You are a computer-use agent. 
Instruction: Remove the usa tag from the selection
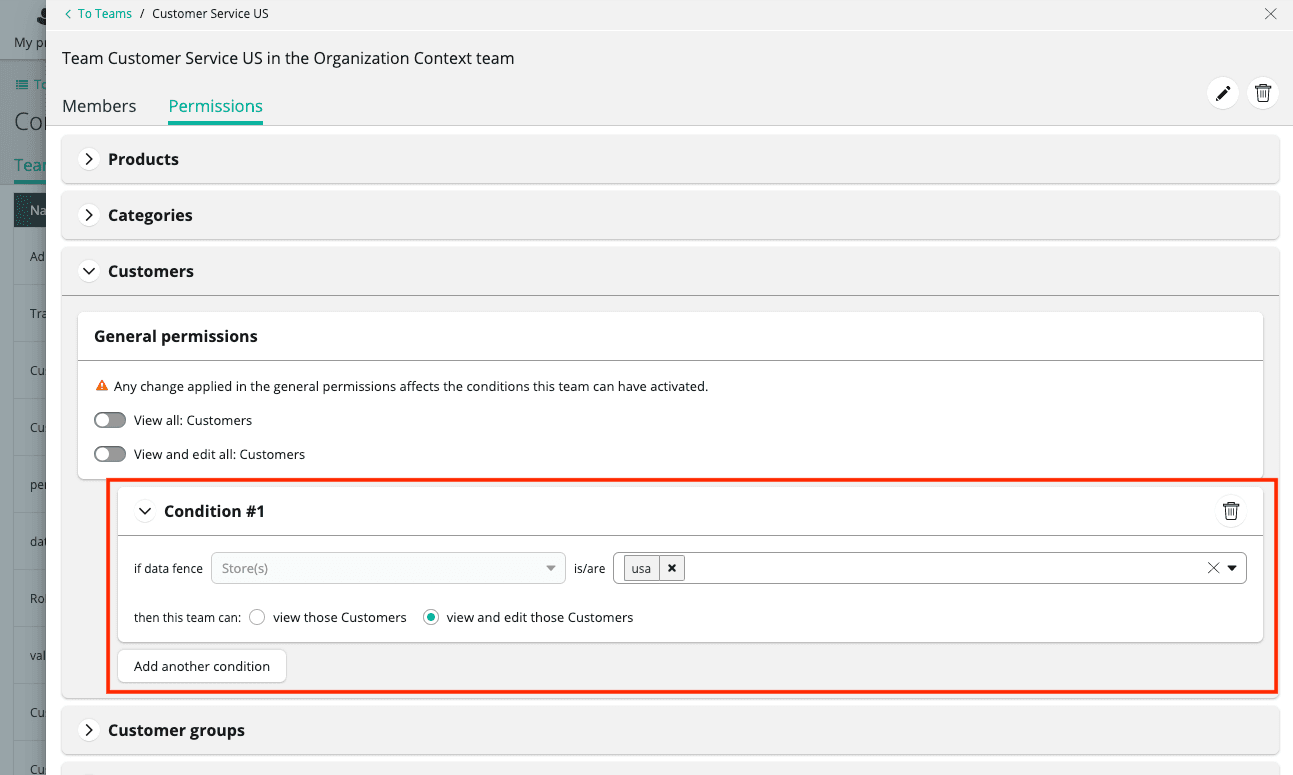point(672,567)
